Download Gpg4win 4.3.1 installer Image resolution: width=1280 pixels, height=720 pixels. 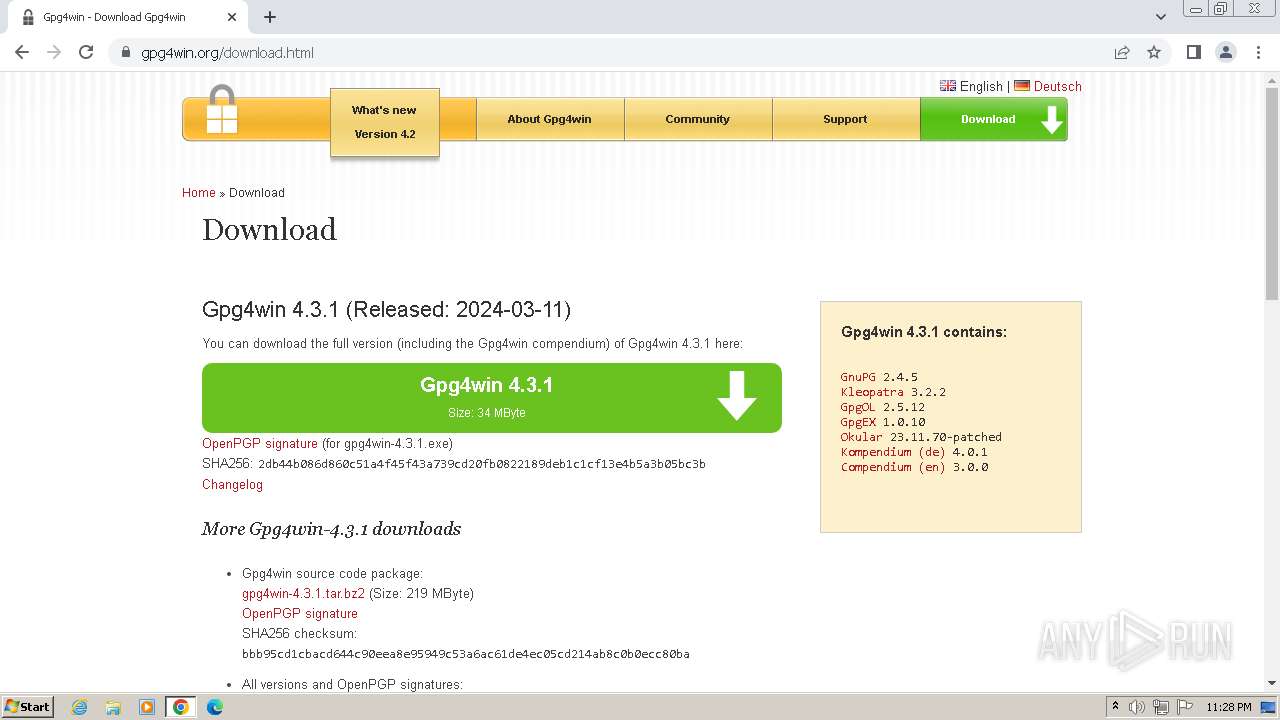491,398
